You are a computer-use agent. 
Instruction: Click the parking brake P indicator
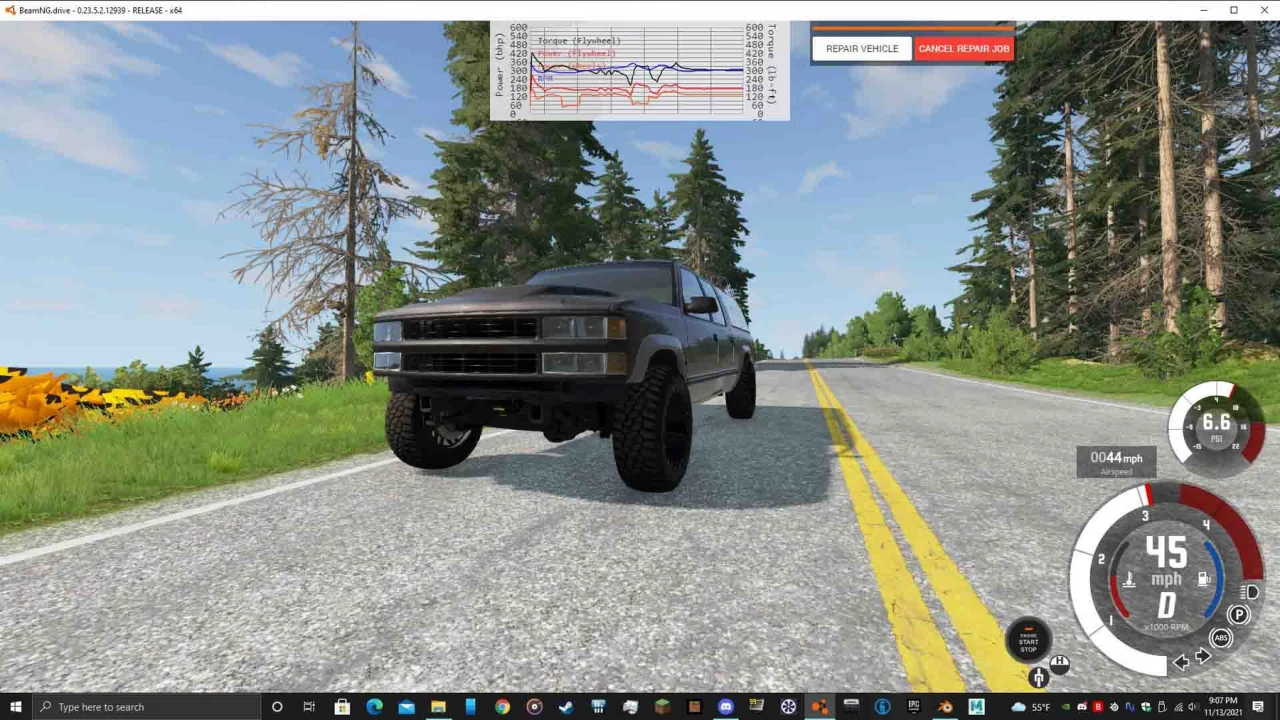pyautogui.click(x=1240, y=614)
